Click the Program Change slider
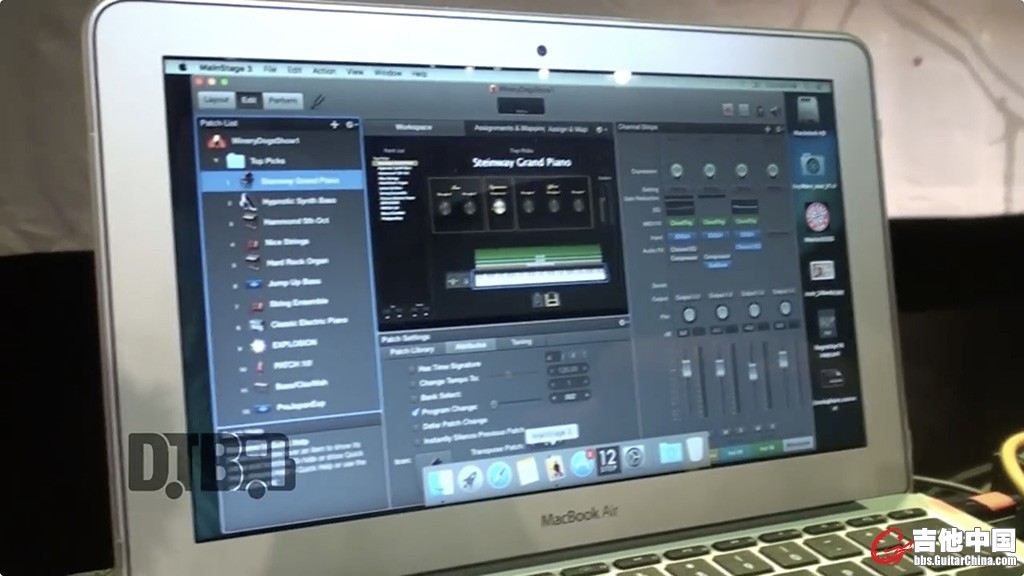Viewport: 1024px width, 576px height. click(x=516, y=403)
